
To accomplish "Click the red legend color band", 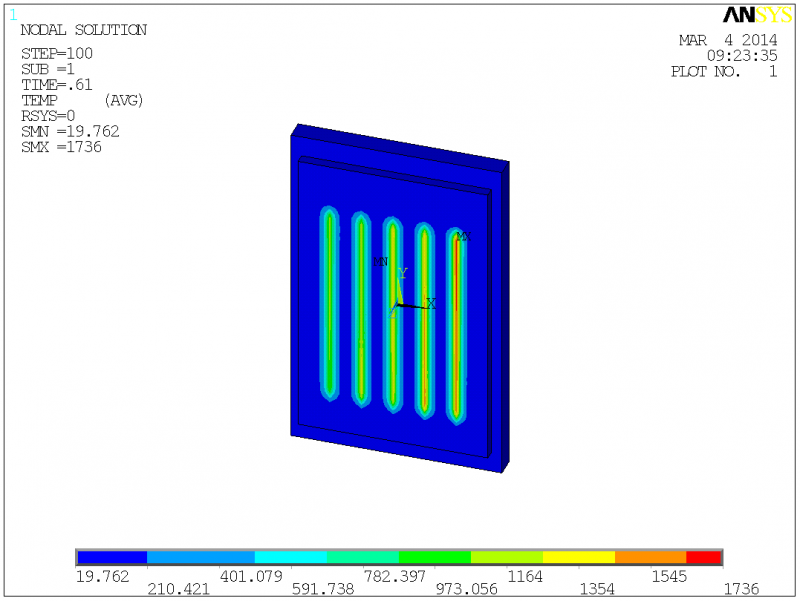I will coord(703,557).
